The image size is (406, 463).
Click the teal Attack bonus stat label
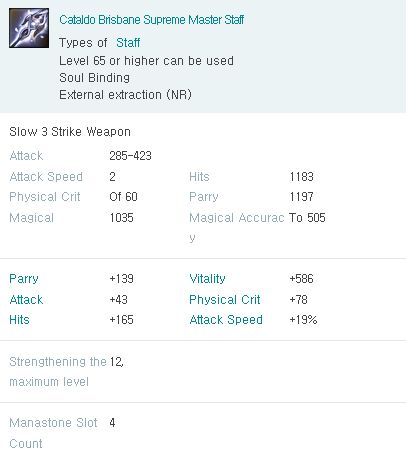click(26, 299)
